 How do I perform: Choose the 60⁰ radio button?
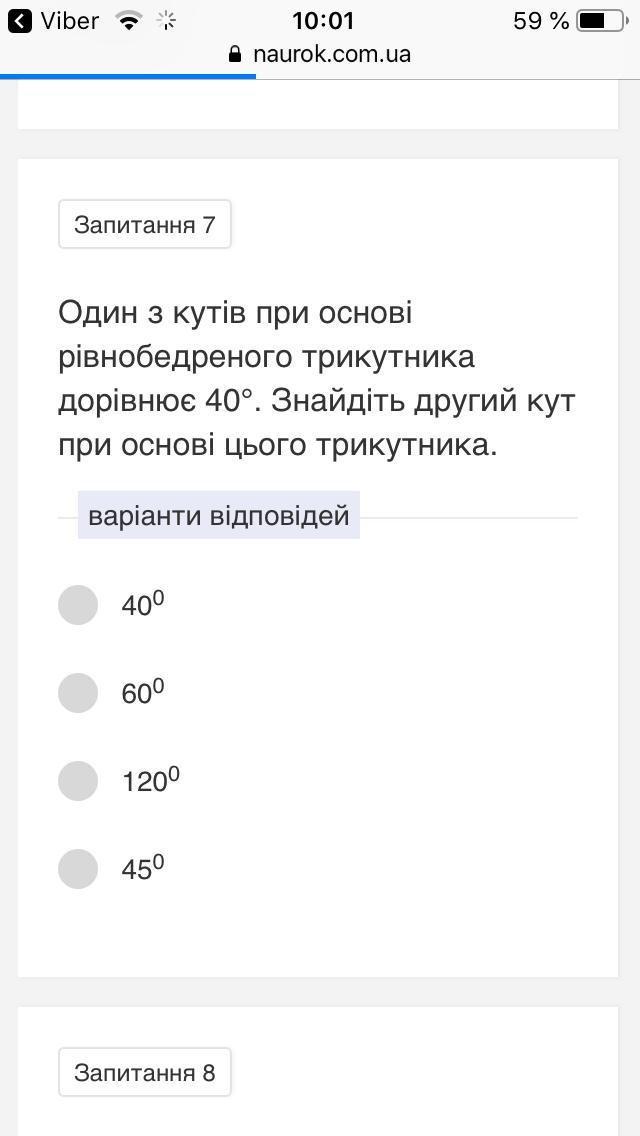[78, 693]
